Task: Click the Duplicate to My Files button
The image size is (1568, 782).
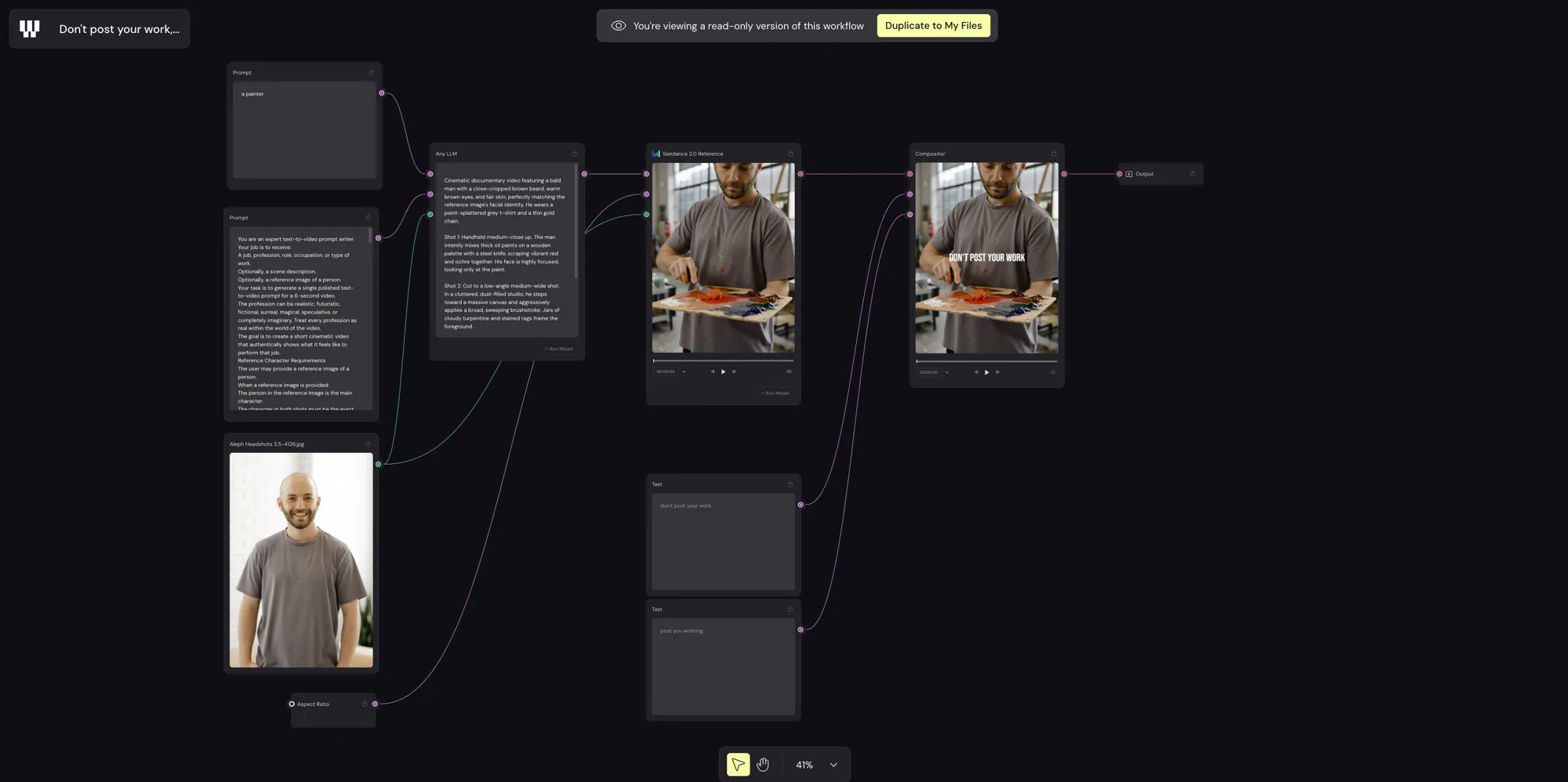Action: pyautogui.click(x=933, y=26)
